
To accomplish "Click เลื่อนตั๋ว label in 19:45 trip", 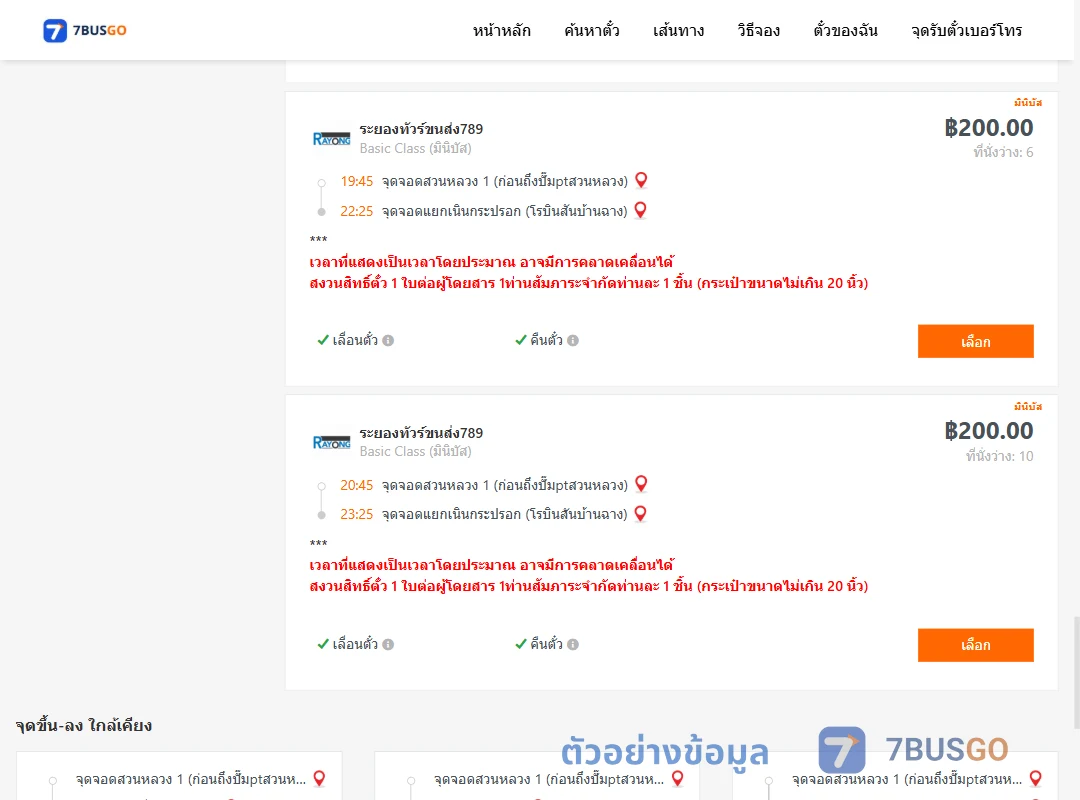I will [355, 340].
